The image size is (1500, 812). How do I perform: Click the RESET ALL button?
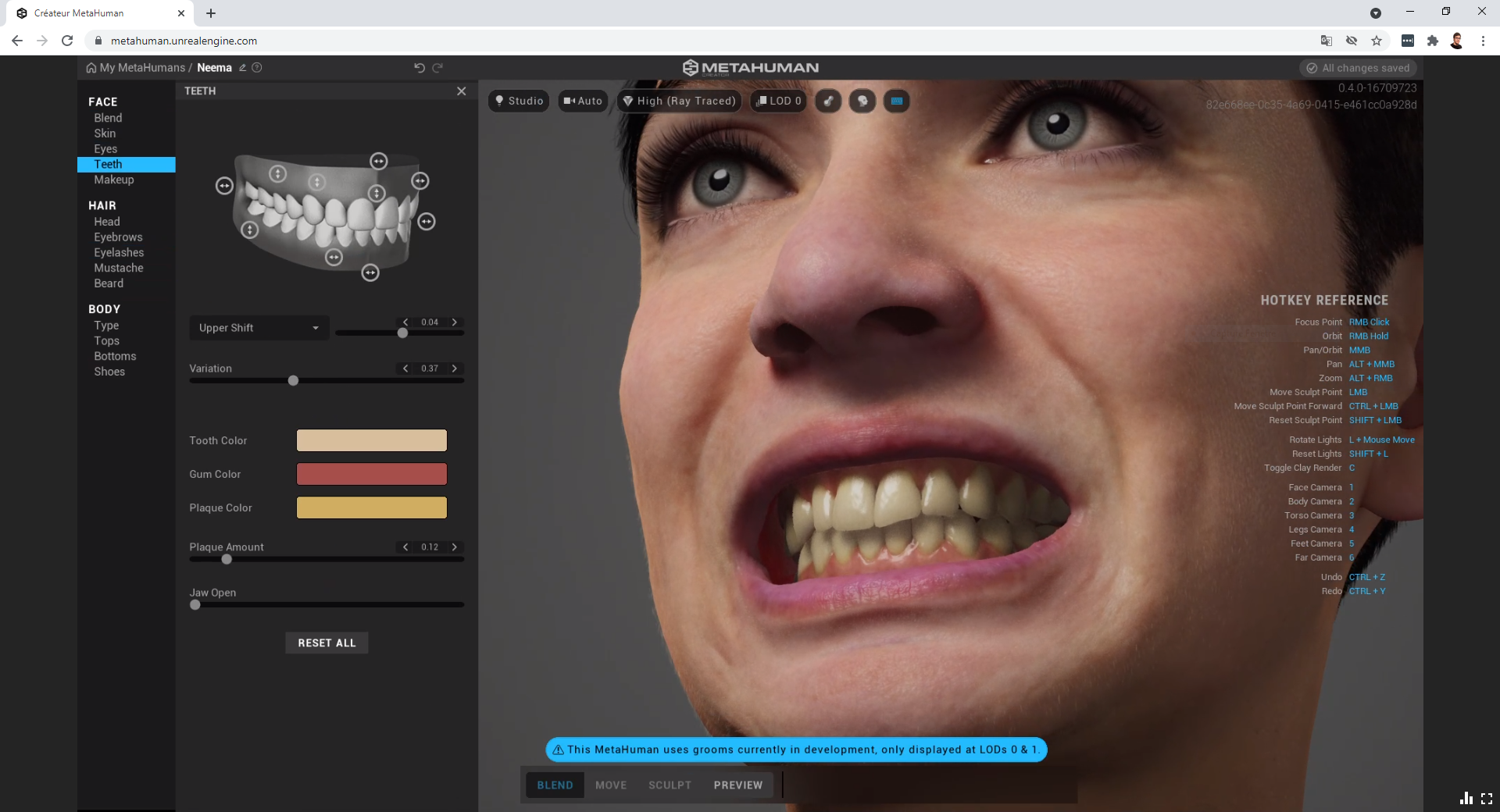point(327,643)
